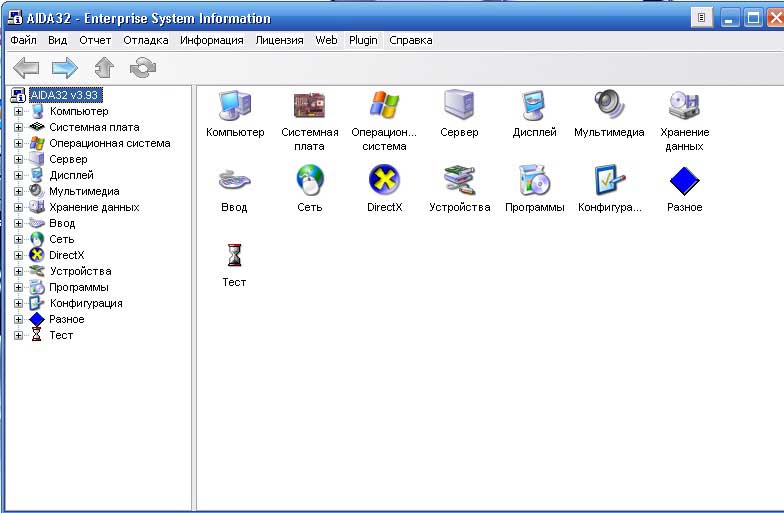
Task: Select the AIDA32 v3.93 root tree item
Action: point(65,95)
